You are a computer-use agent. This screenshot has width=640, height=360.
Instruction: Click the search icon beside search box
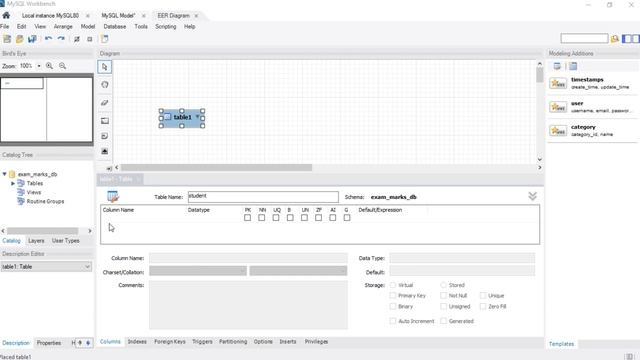(615, 39)
